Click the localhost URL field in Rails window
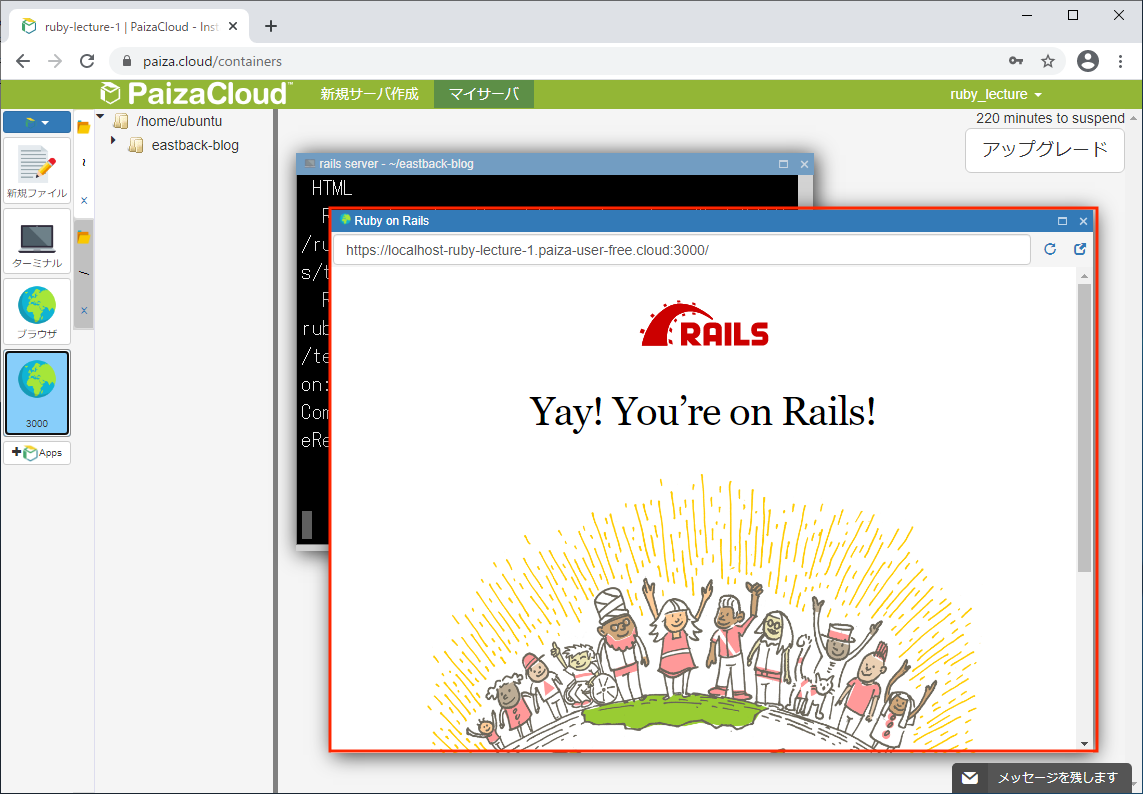1143x794 pixels. pyautogui.click(x=682, y=250)
